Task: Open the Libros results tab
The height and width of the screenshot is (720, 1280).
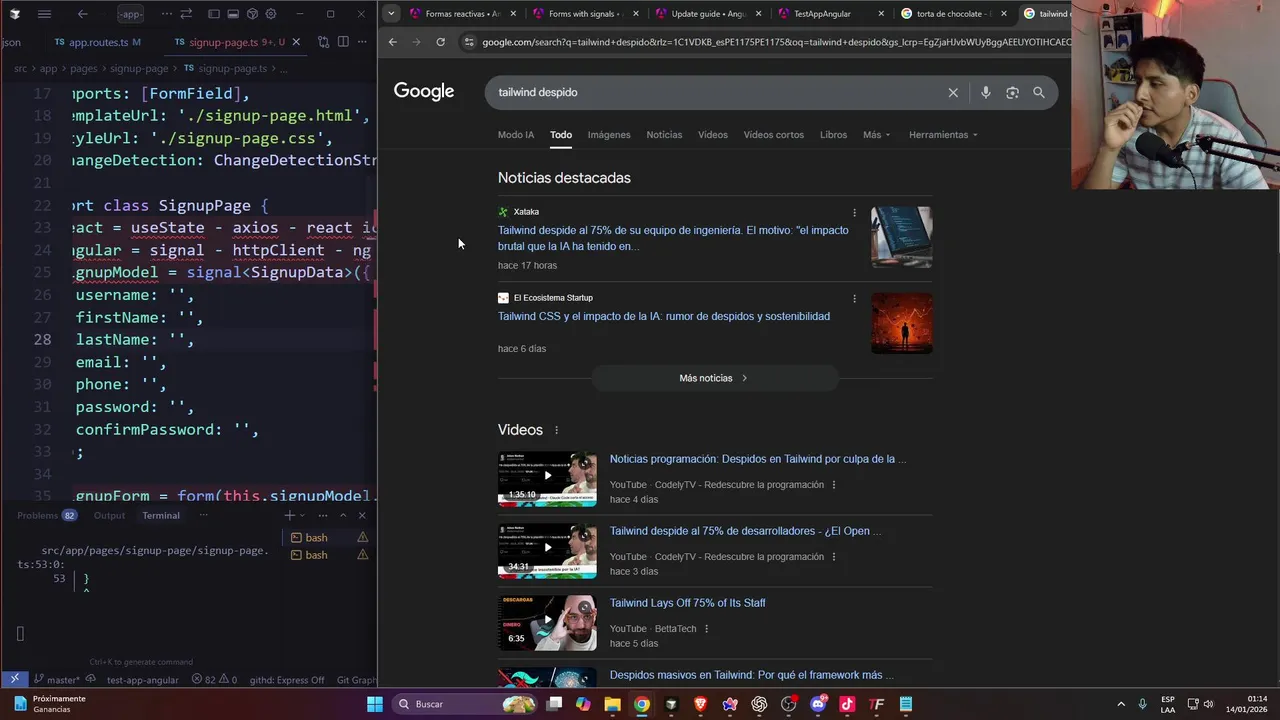Action: point(833,135)
